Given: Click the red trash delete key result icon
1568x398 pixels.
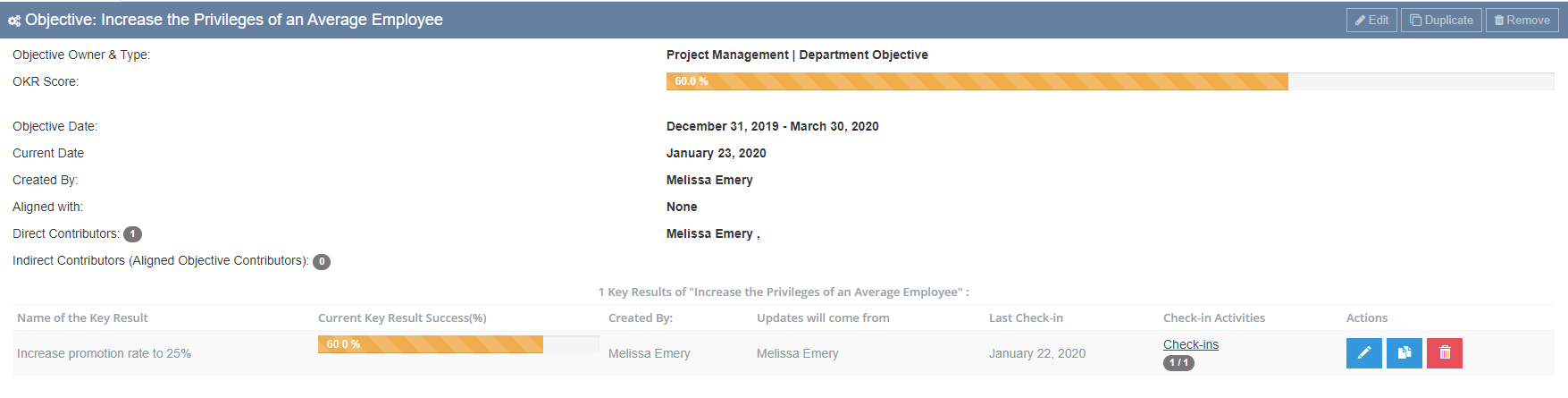Looking at the screenshot, I should click(x=1444, y=353).
